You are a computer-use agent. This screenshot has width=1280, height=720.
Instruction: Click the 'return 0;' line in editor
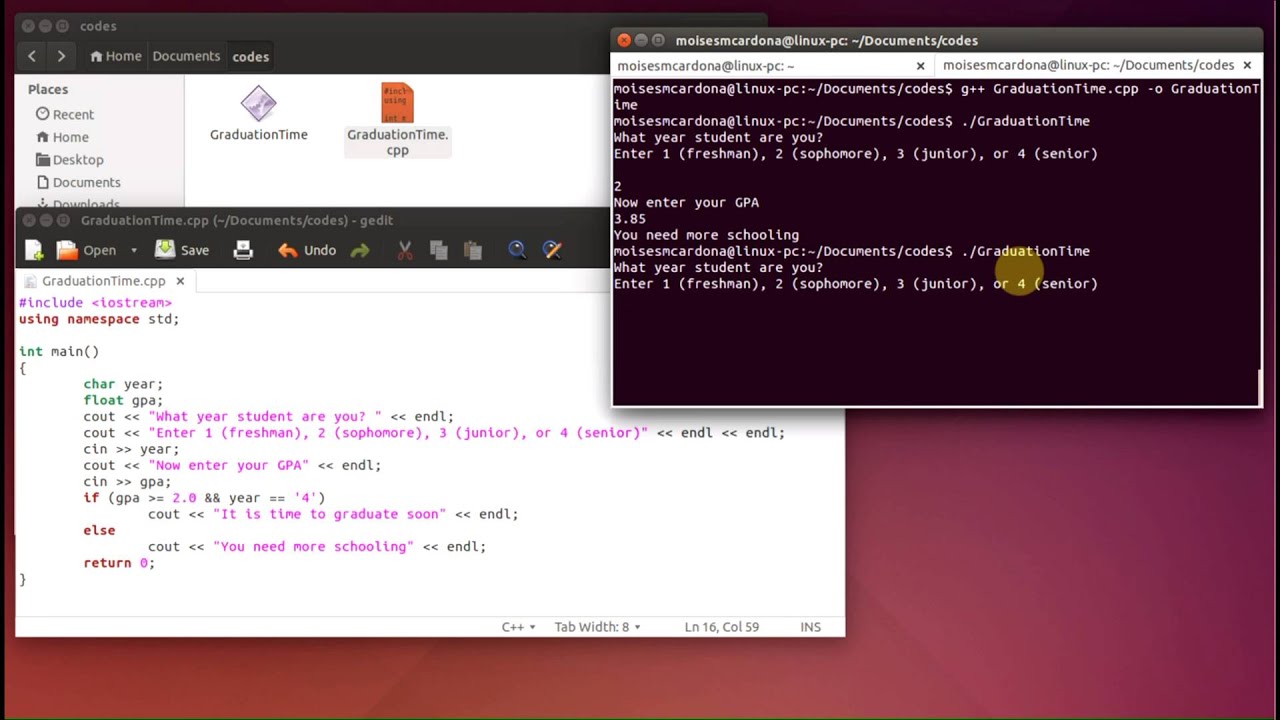119,563
